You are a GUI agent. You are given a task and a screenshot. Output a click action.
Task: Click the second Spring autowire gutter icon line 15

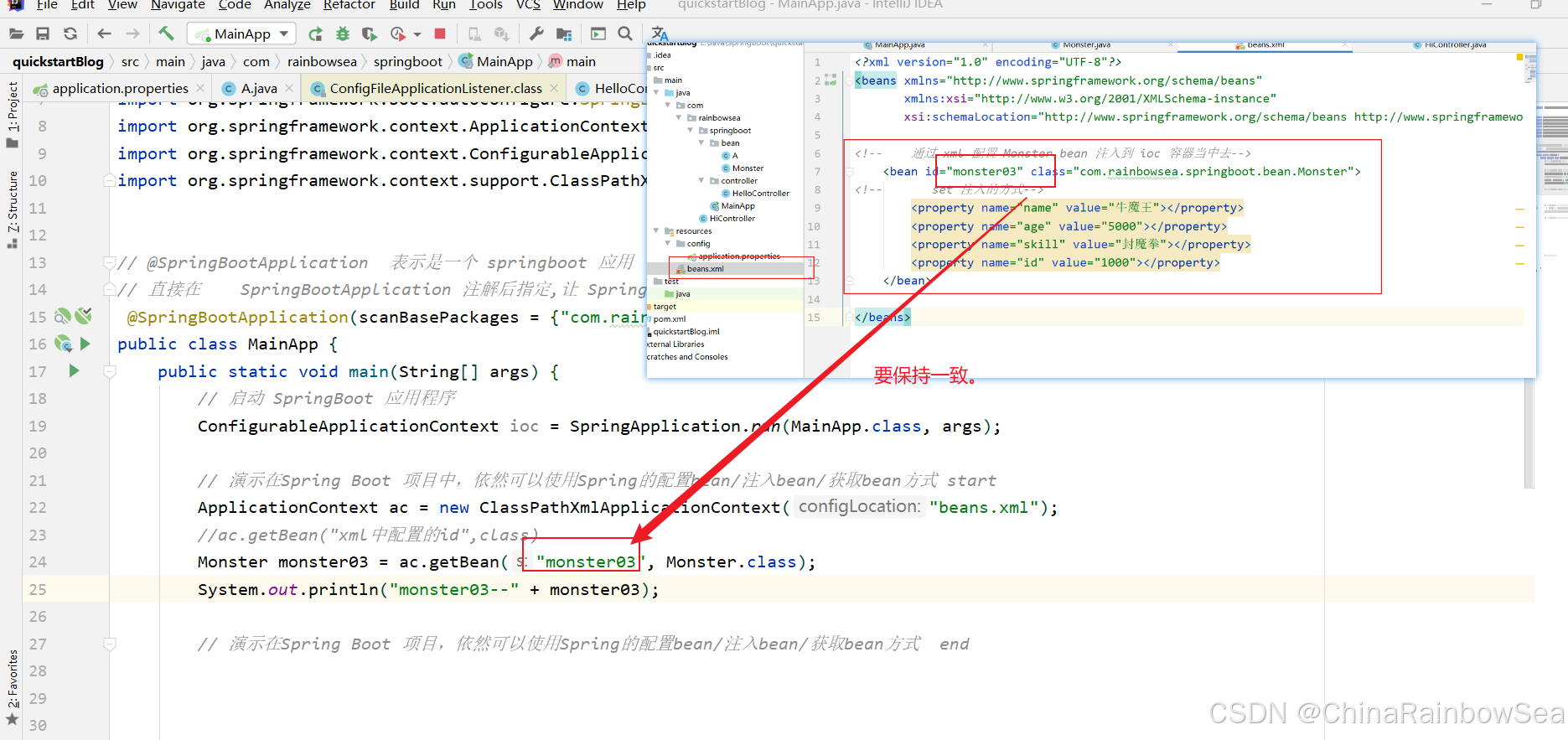click(83, 316)
